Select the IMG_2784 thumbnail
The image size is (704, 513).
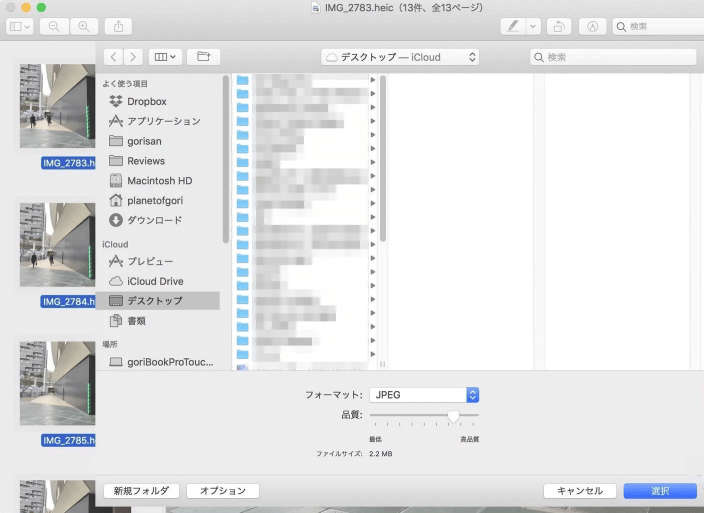click(x=57, y=245)
